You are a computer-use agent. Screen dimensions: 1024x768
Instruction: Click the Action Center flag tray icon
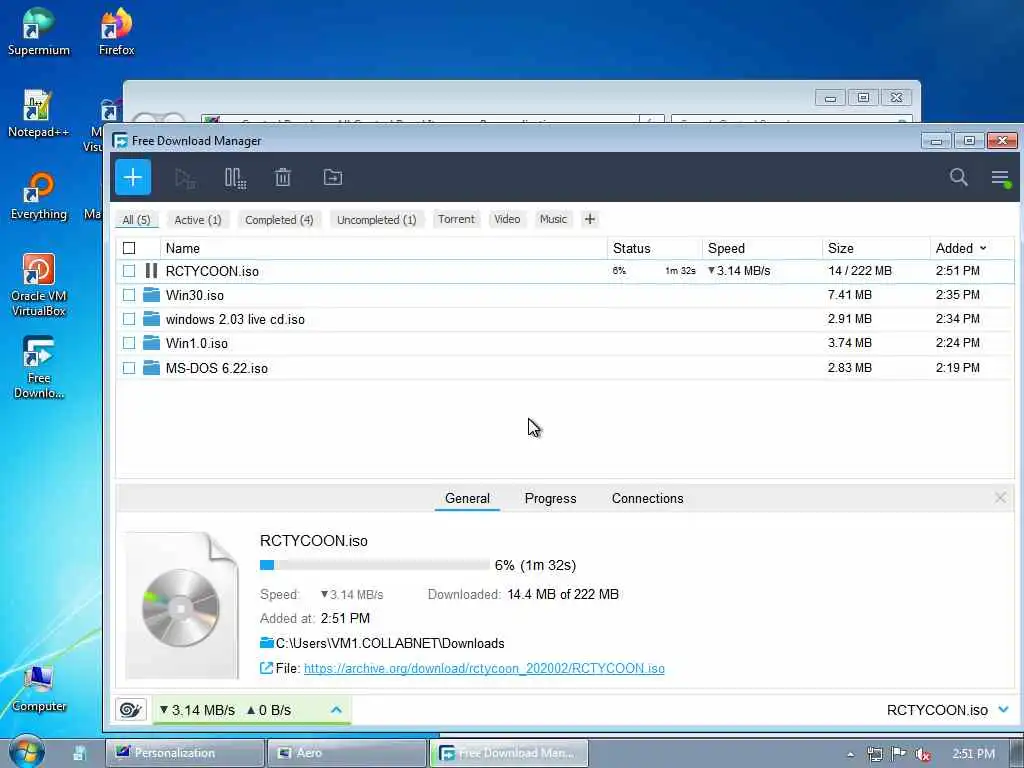tap(899, 754)
